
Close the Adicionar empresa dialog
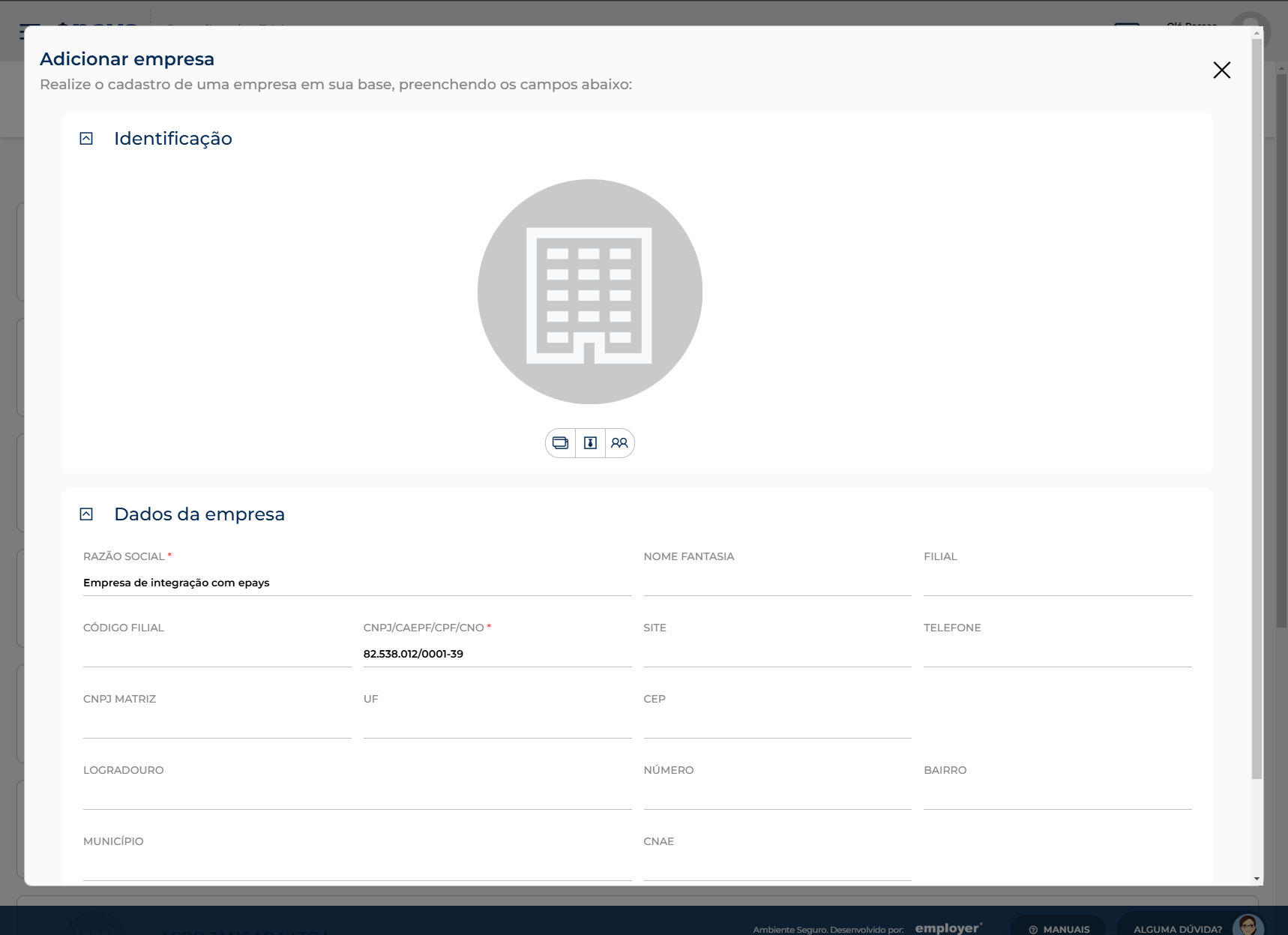coord(1222,70)
